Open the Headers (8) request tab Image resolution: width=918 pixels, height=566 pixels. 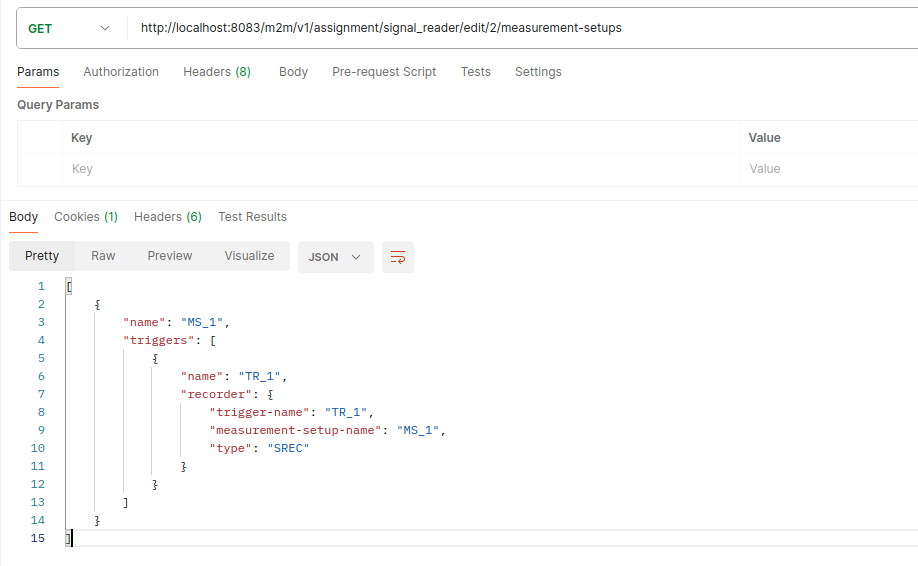tap(217, 72)
